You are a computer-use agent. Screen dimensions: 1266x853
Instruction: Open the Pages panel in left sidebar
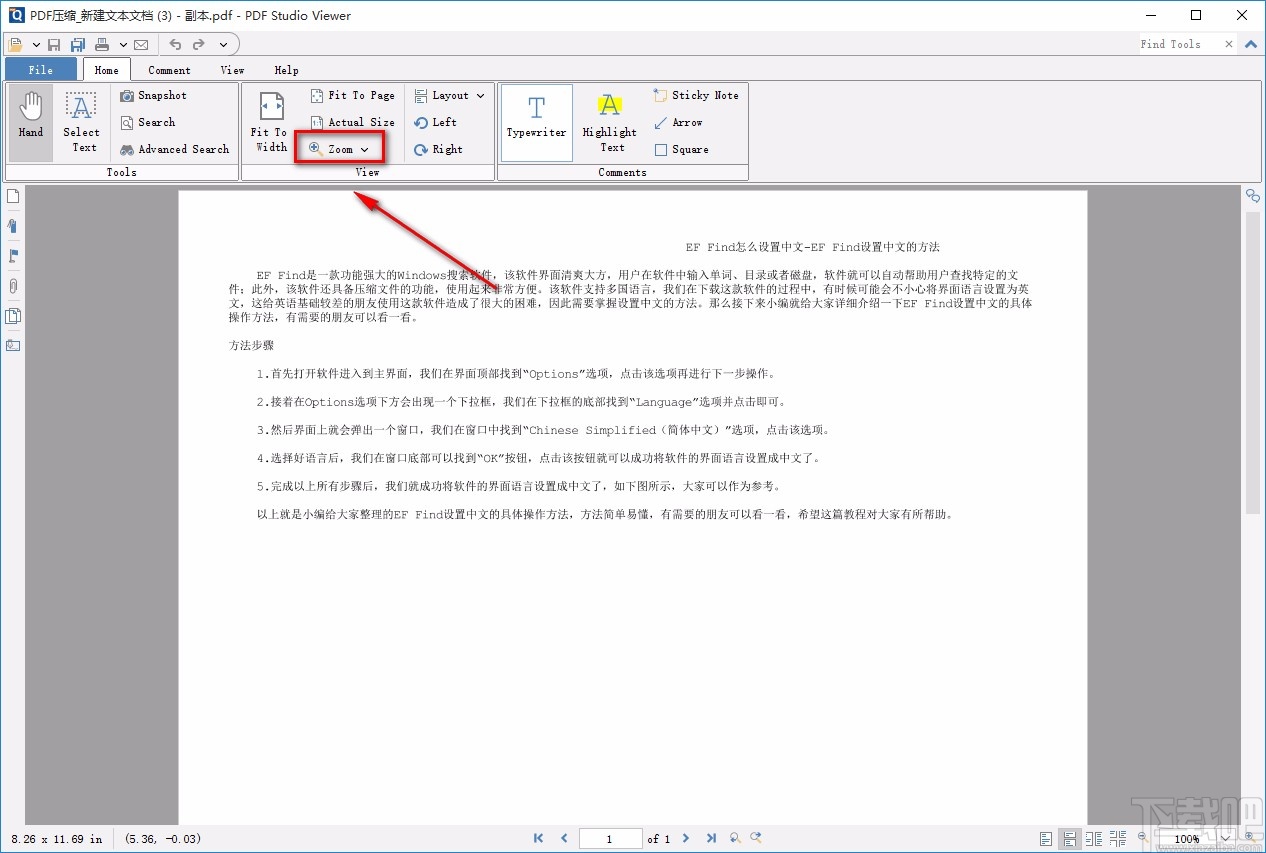(13, 196)
